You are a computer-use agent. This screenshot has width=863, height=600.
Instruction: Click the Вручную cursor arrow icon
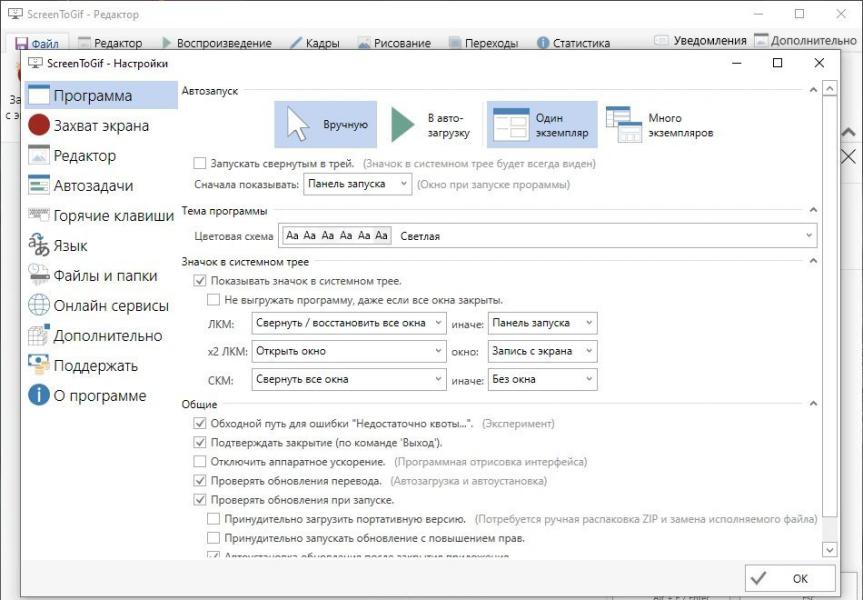pyautogui.click(x=298, y=124)
